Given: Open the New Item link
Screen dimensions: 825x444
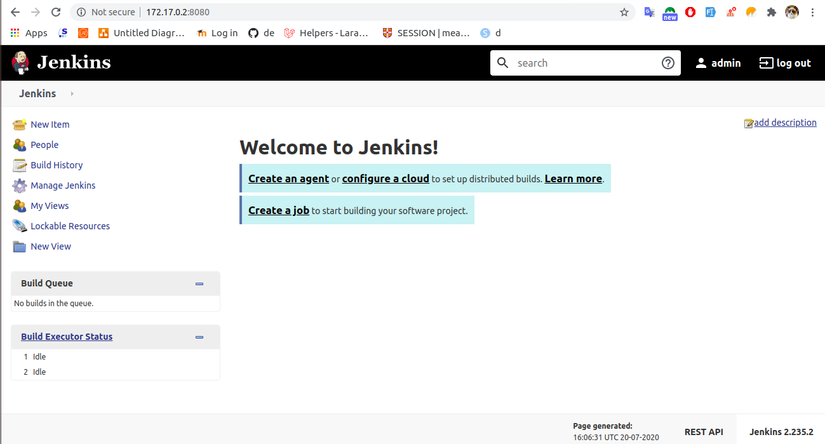Looking at the screenshot, I should coord(50,125).
